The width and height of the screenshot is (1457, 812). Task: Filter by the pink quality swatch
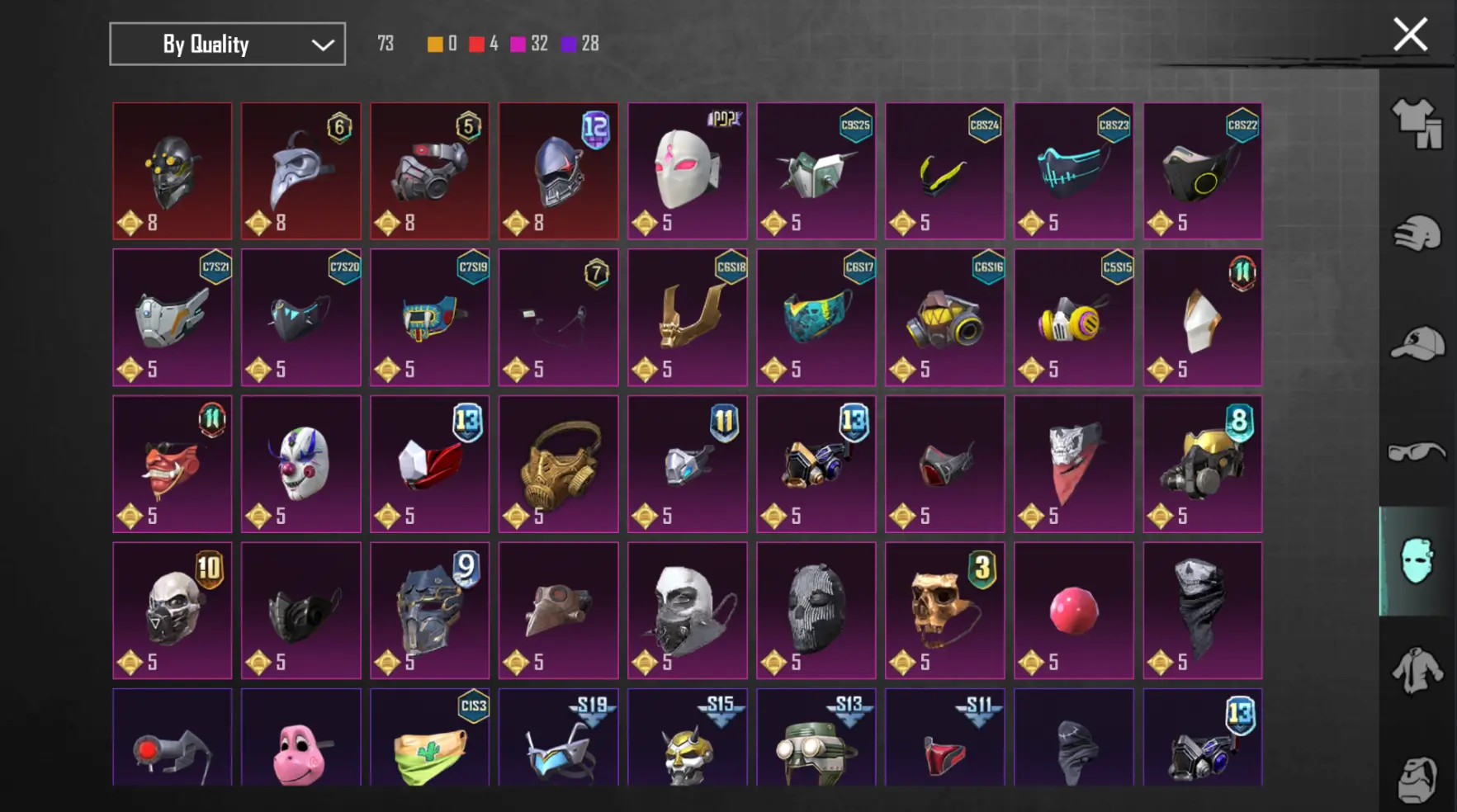click(518, 45)
